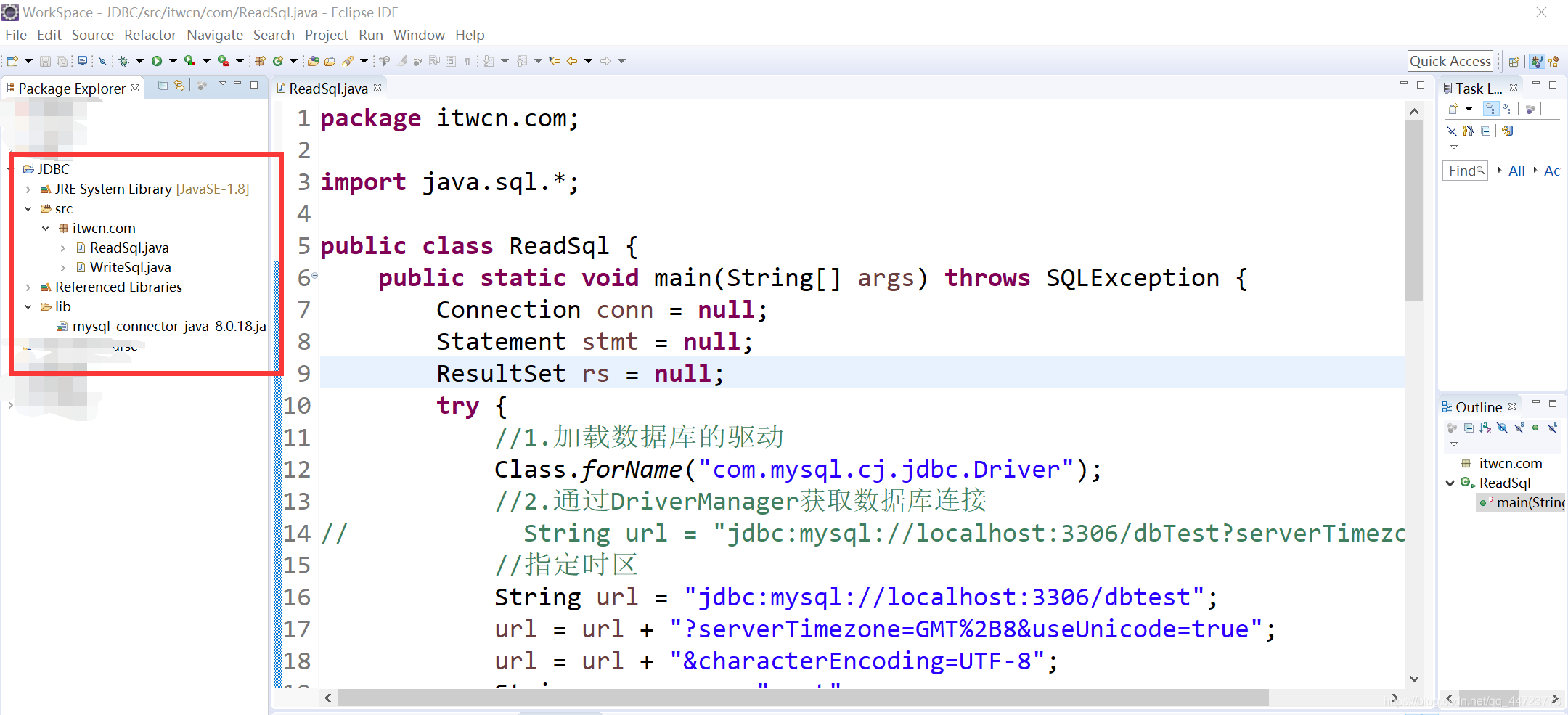This screenshot has width=1568, height=715.
Task: Click the Save All toolbar icon
Action: tap(62, 61)
